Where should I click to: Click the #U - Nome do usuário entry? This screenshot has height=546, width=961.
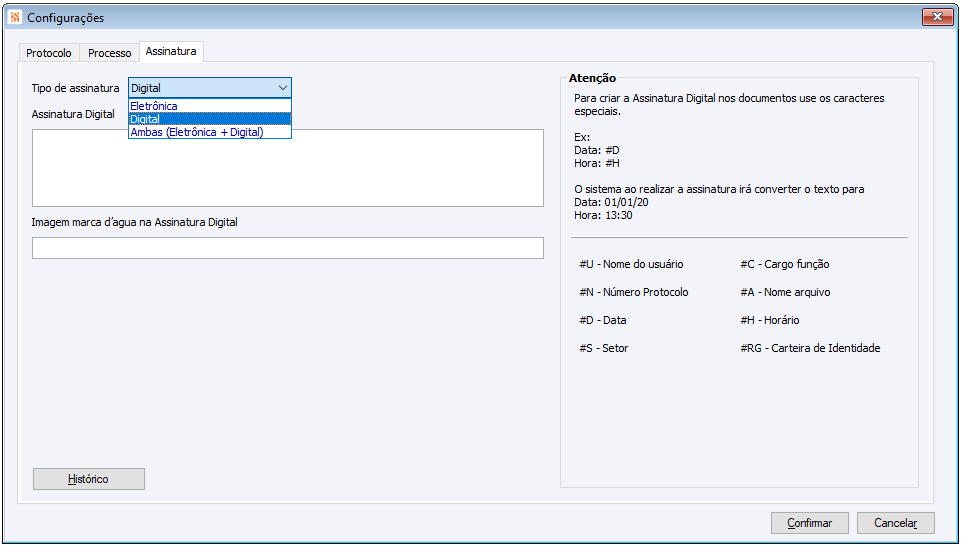coord(631,264)
